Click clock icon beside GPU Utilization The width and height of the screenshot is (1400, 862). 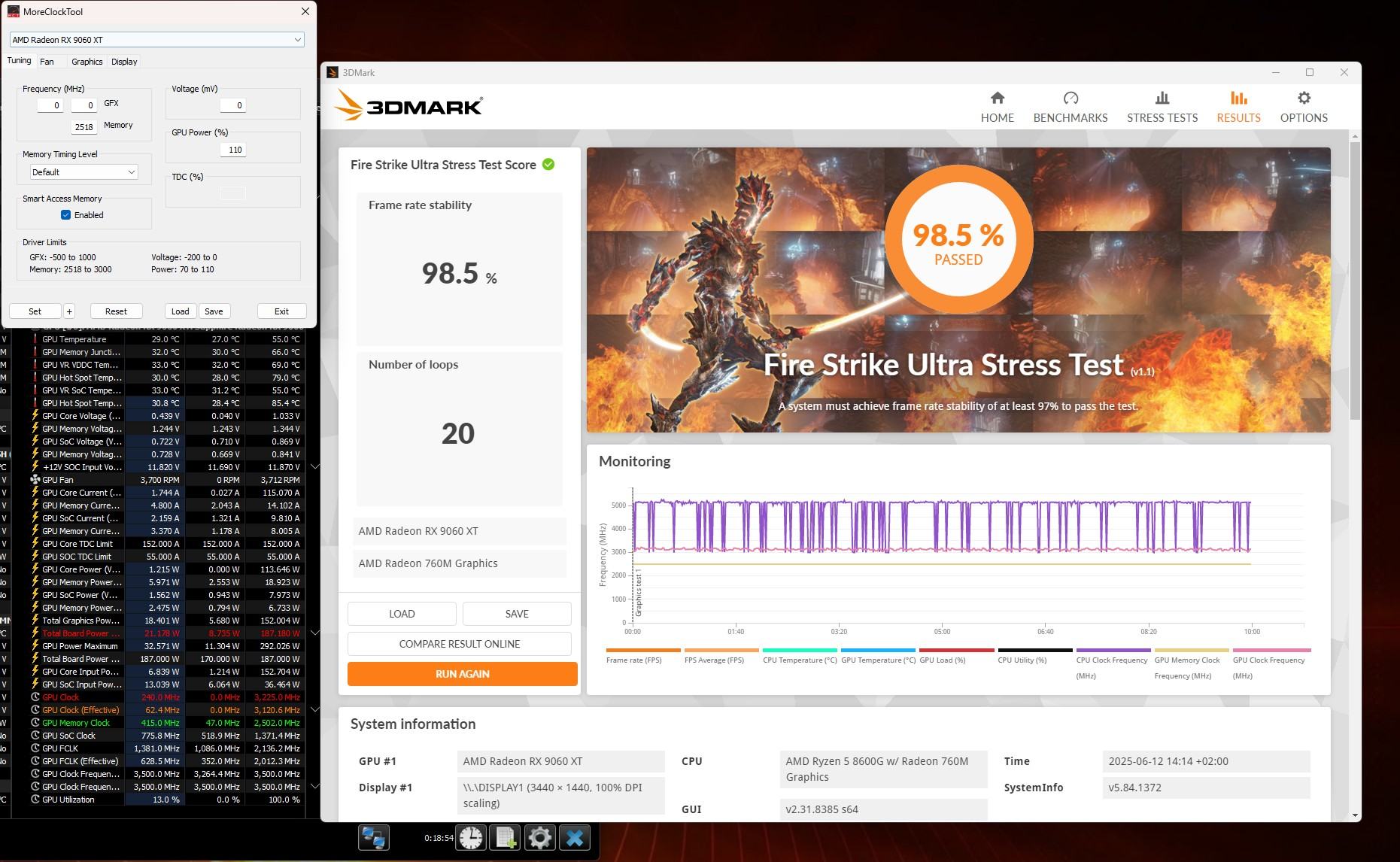[35, 800]
